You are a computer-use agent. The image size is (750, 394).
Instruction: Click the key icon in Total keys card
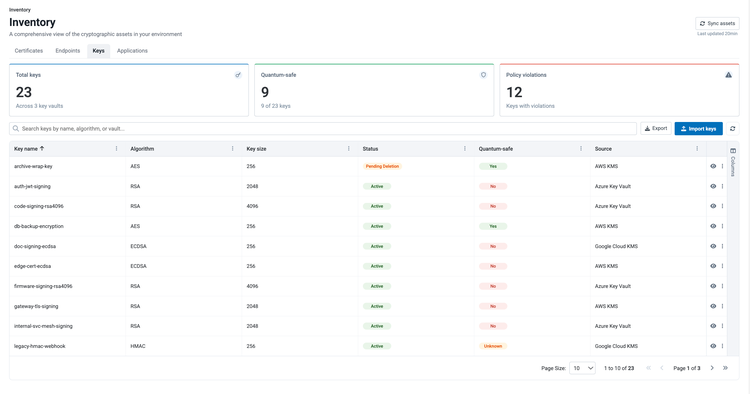click(238, 75)
